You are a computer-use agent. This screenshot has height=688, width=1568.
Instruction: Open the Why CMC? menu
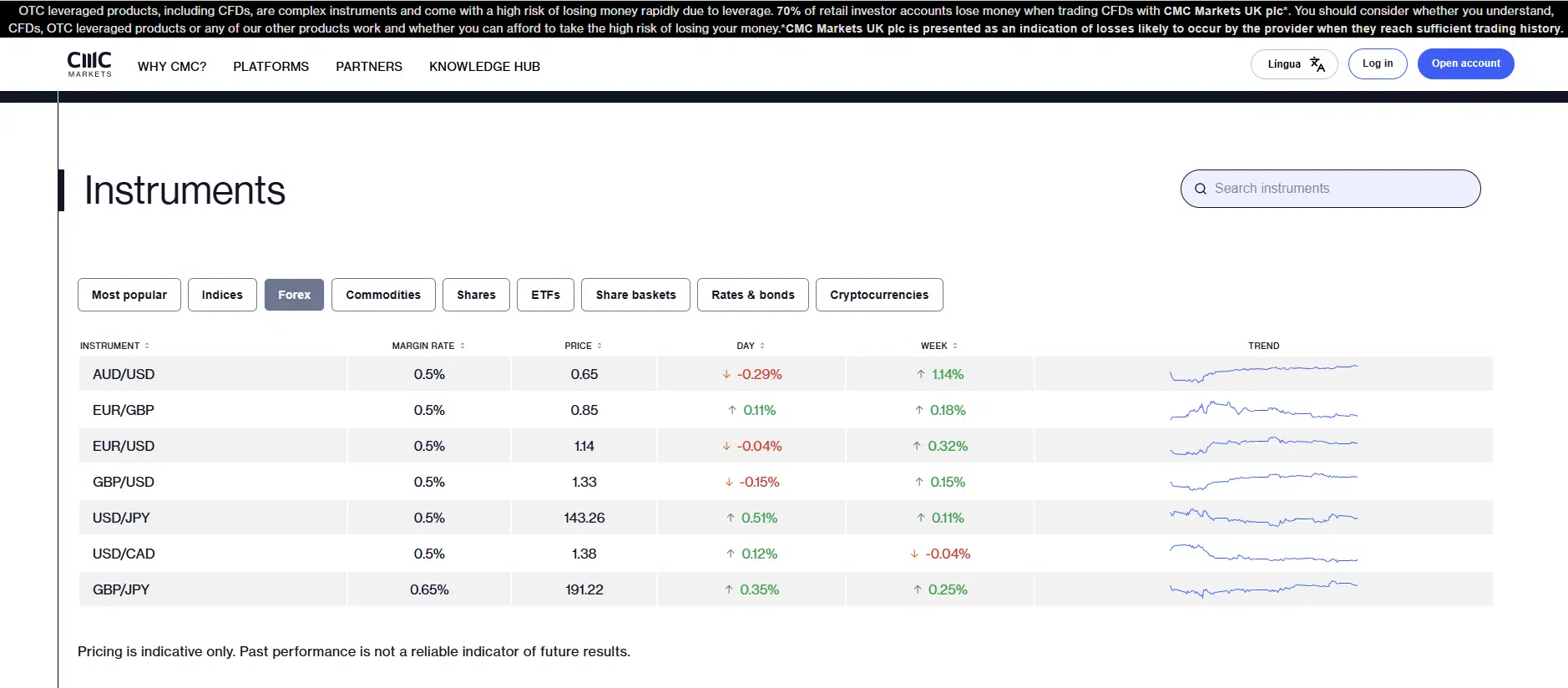click(x=172, y=67)
